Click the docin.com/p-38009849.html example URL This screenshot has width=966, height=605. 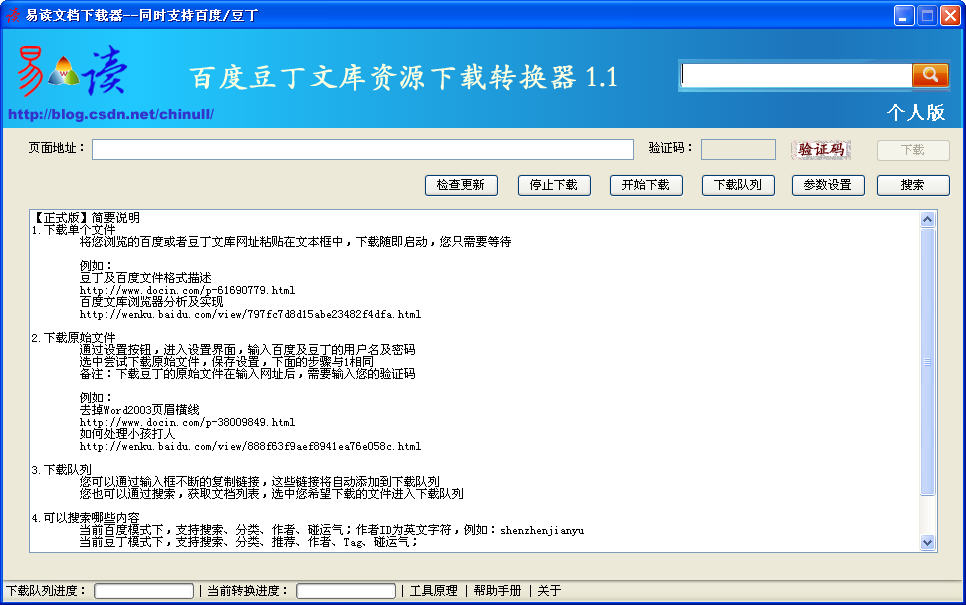click(187, 423)
